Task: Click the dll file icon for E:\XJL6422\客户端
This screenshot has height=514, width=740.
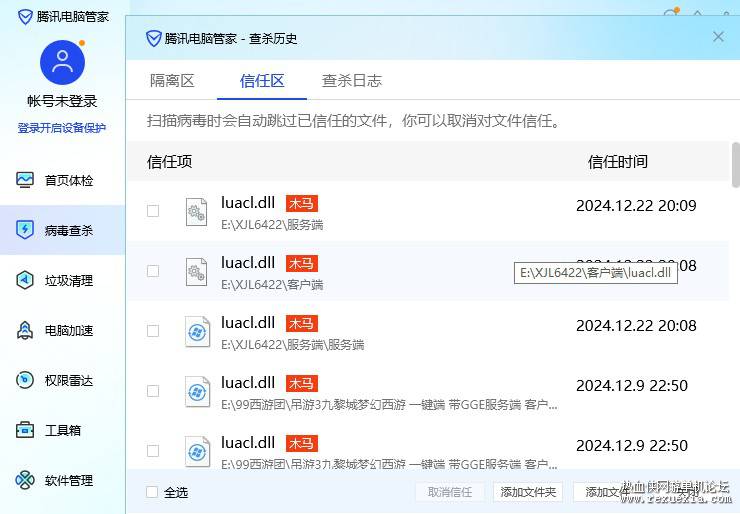Action: [x=196, y=272]
